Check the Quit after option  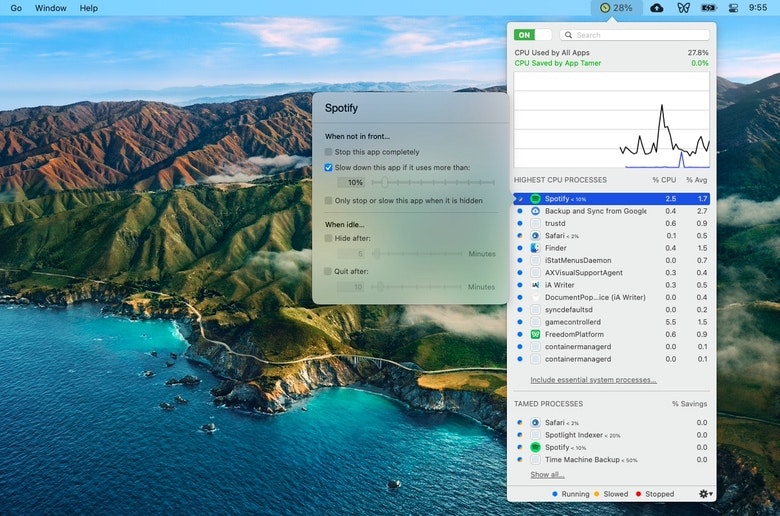point(328,271)
